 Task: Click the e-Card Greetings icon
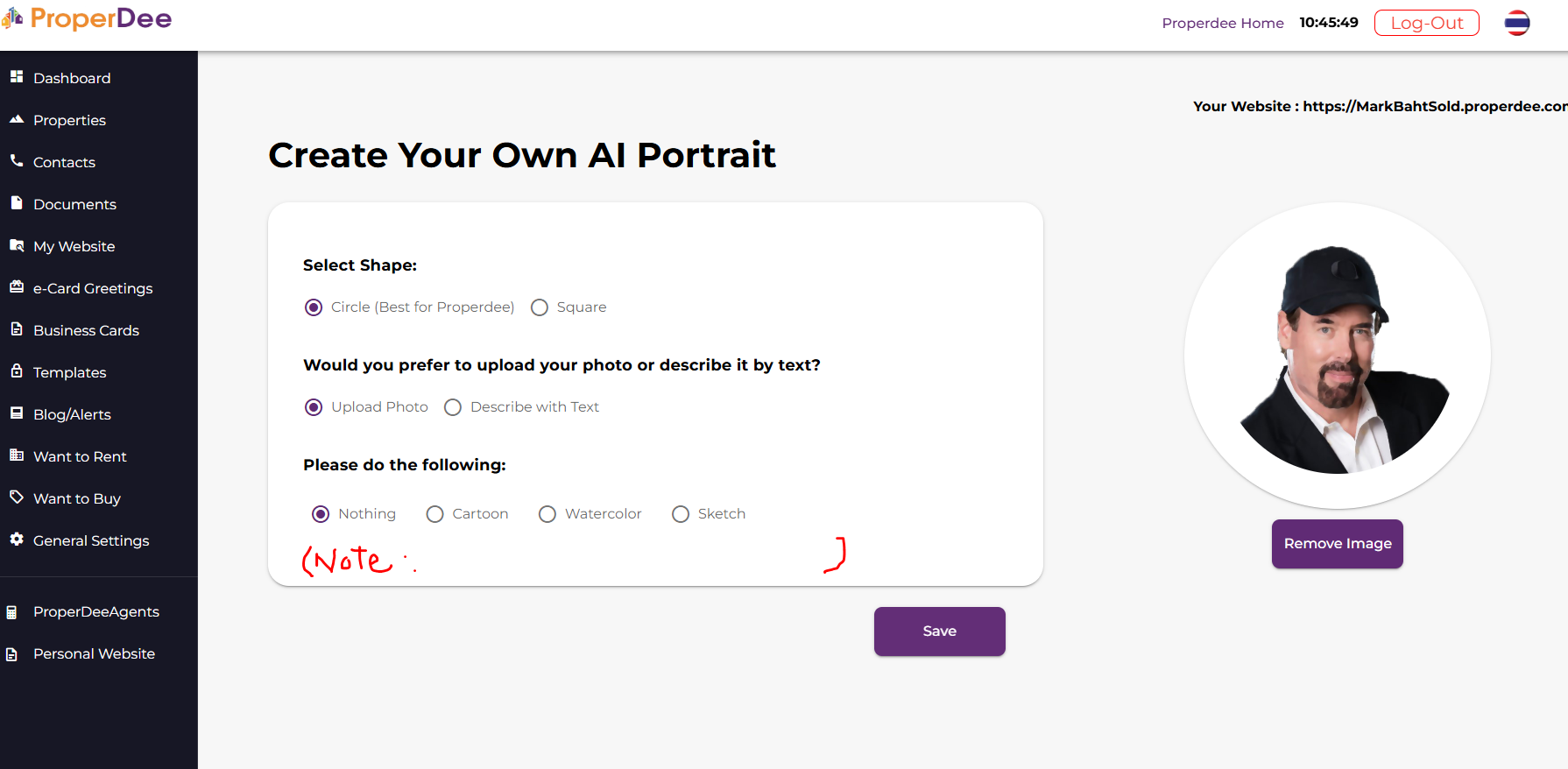point(17,287)
